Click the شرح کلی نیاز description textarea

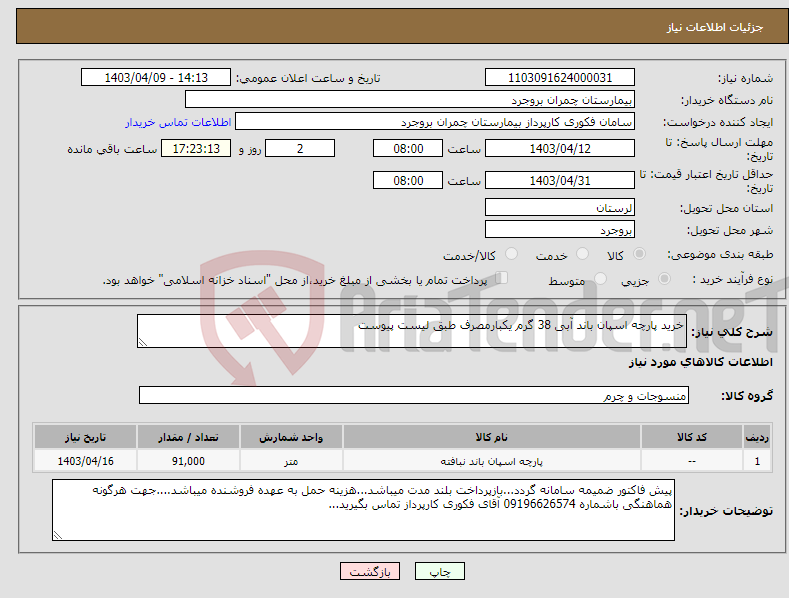[x=412, y=331]
